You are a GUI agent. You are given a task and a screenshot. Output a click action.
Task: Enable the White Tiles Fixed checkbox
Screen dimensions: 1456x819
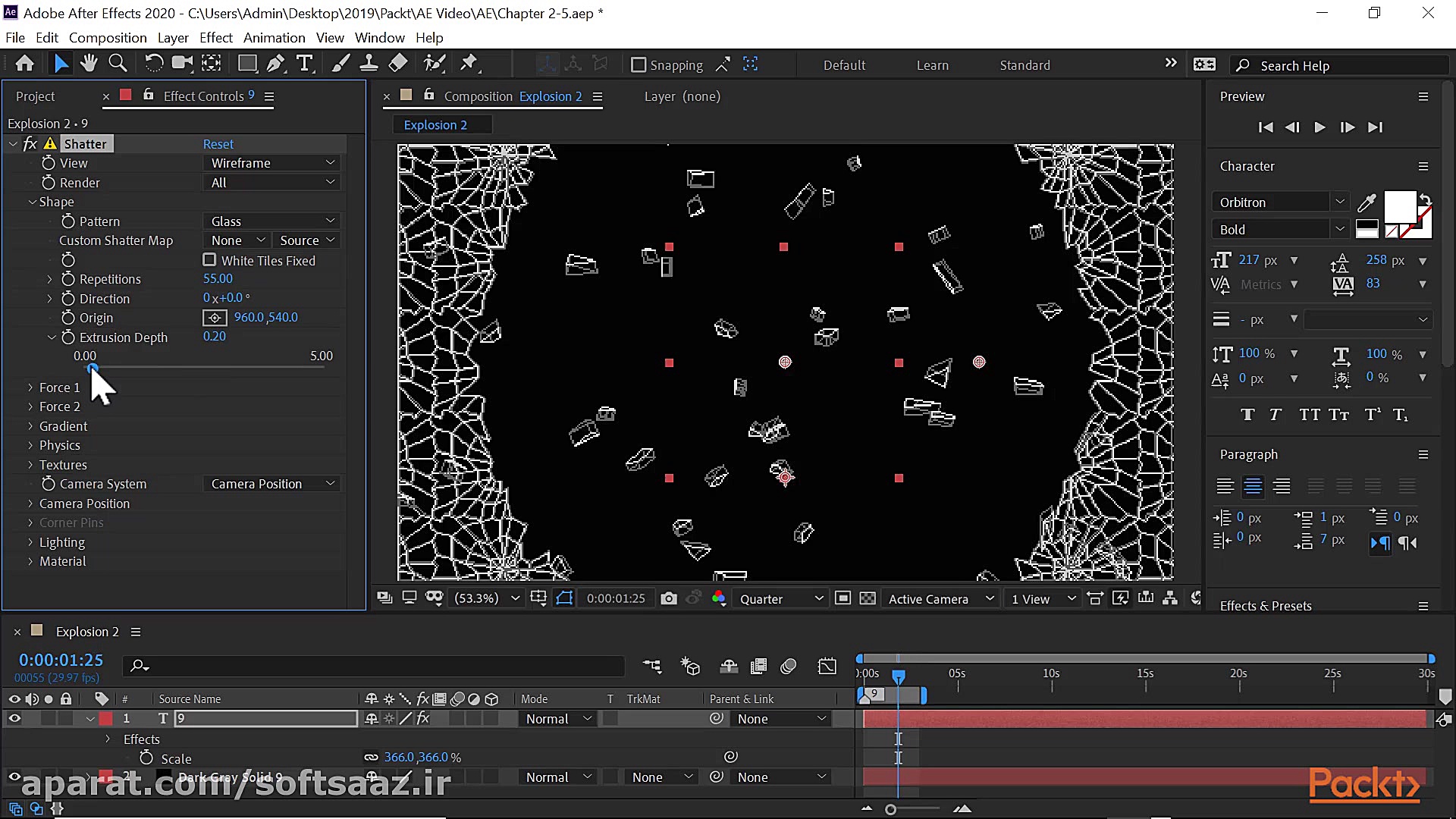tap(209, 260)
